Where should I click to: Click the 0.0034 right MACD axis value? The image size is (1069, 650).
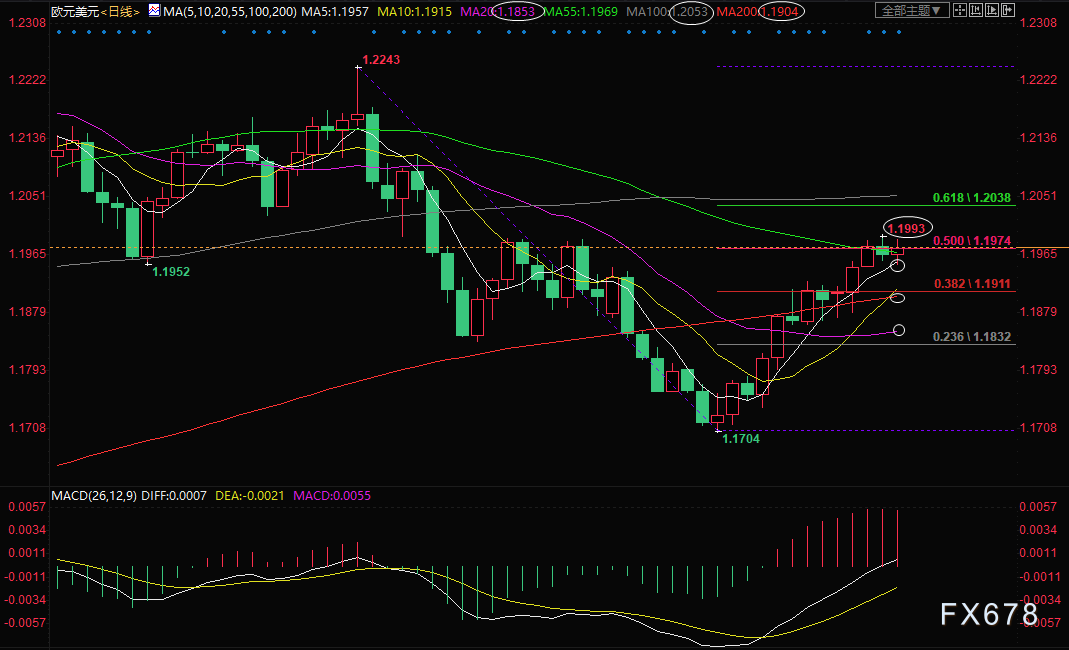1038,530
